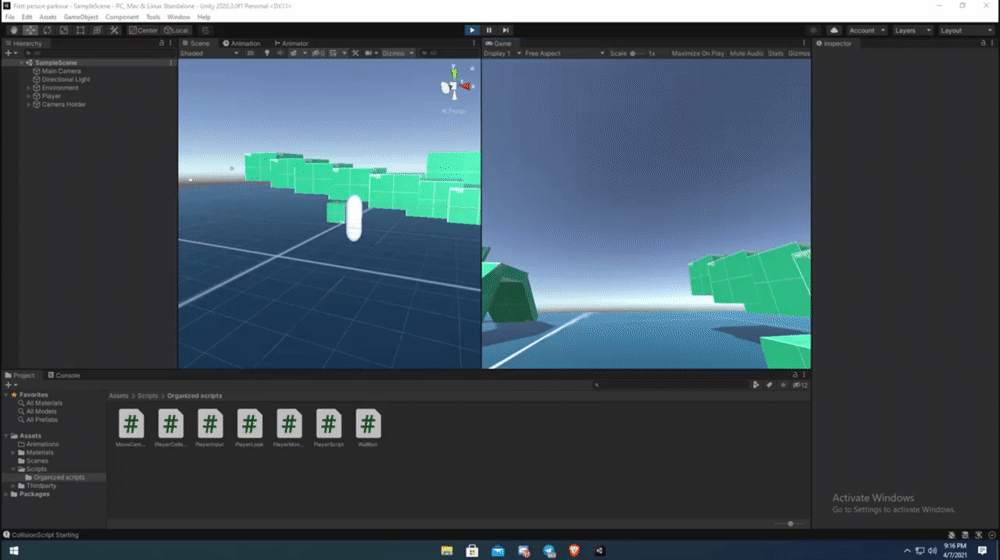The image size is (1000, 560).
Task: Toggle scene audio speaker icon
Action: [281, 54]
